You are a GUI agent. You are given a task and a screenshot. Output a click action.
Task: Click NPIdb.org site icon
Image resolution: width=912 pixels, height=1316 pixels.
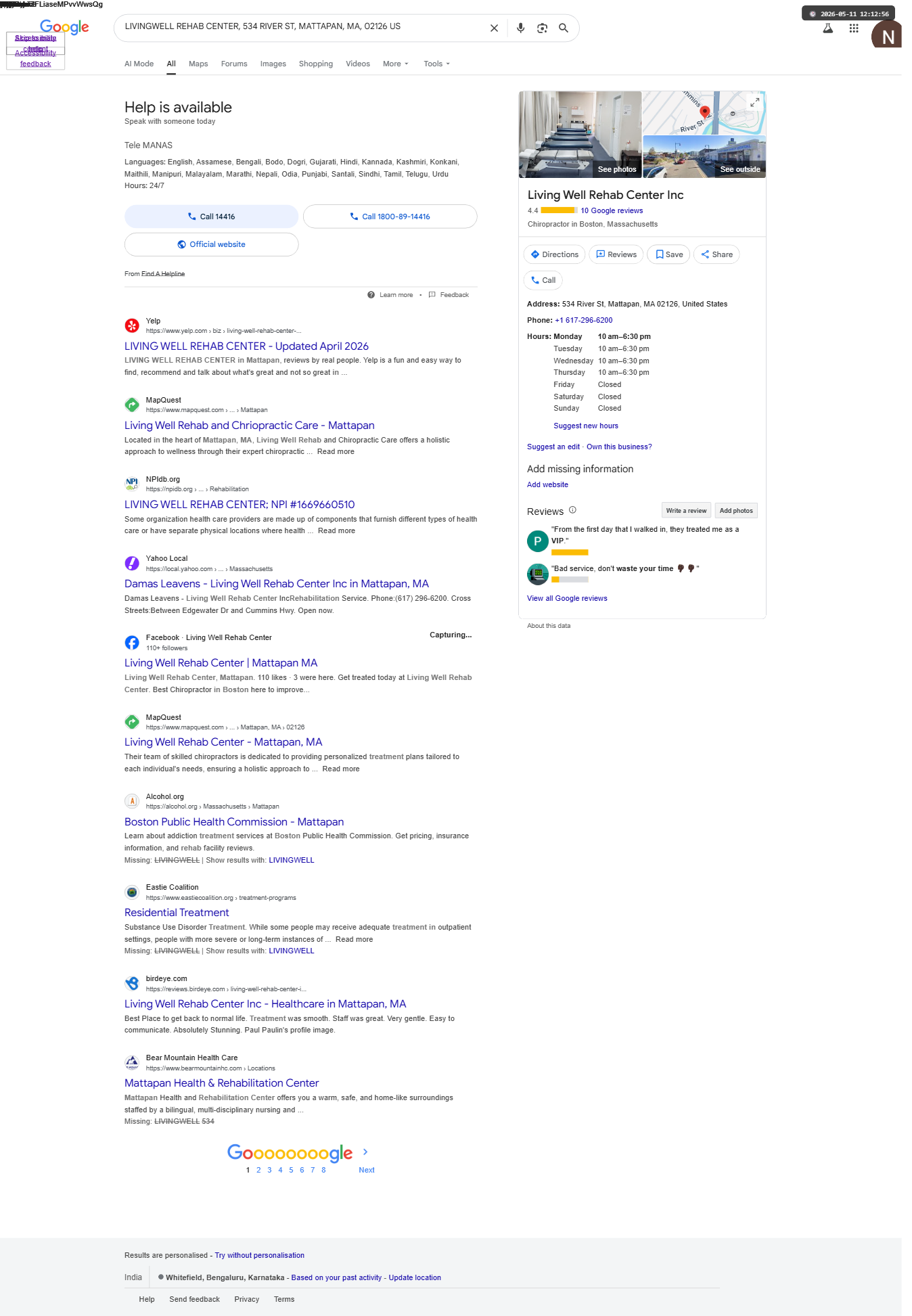click(132, 484)
